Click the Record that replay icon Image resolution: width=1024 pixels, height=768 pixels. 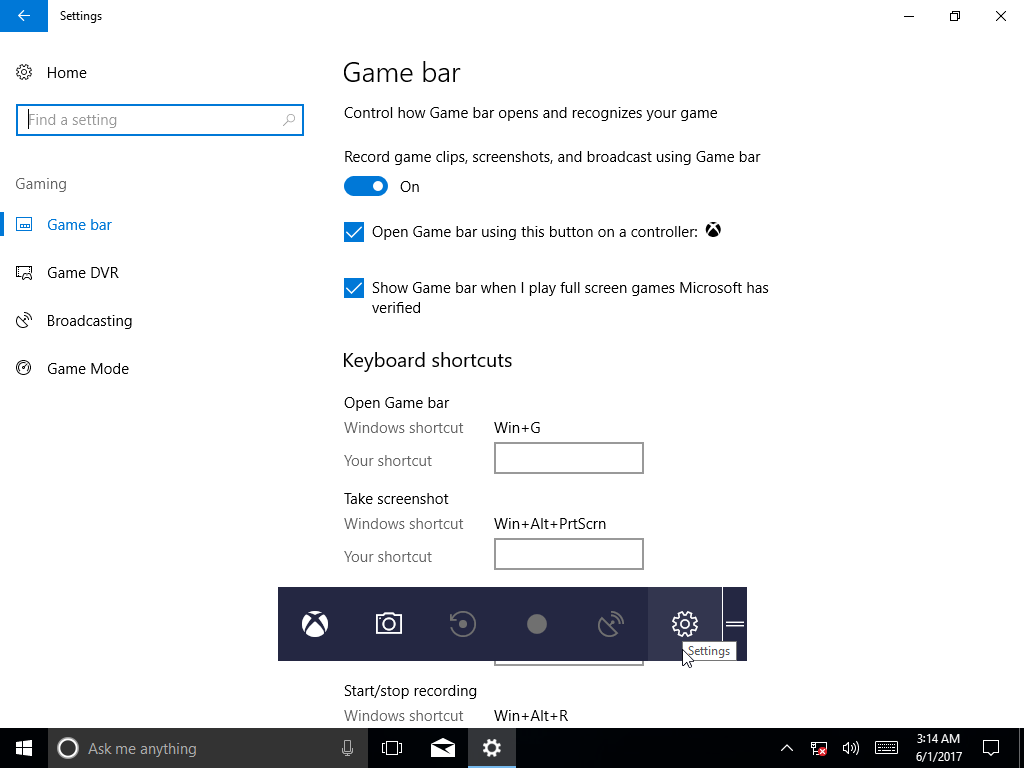click(462, 624)
